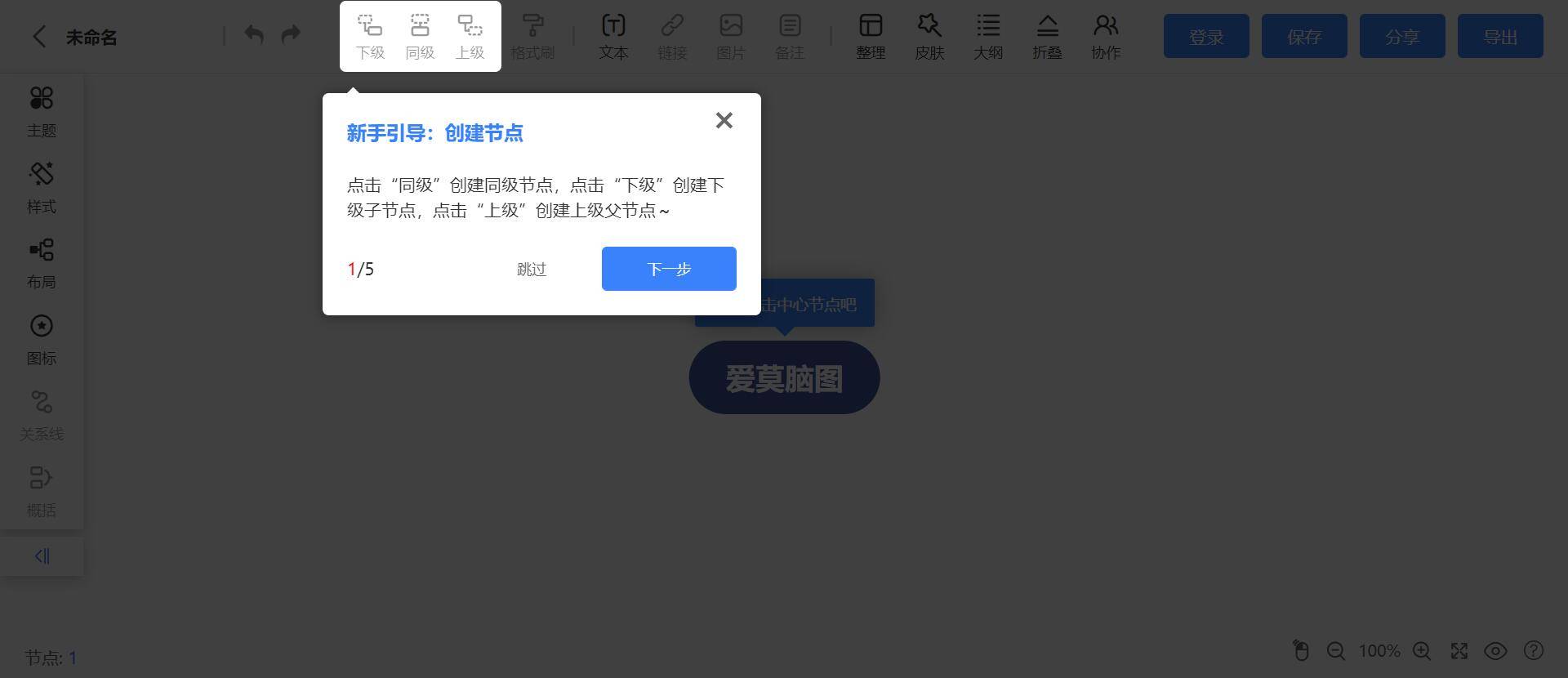Click the 分享 share button
Viewport: 1568px width, 678px height.
[x=1402, y=36]
